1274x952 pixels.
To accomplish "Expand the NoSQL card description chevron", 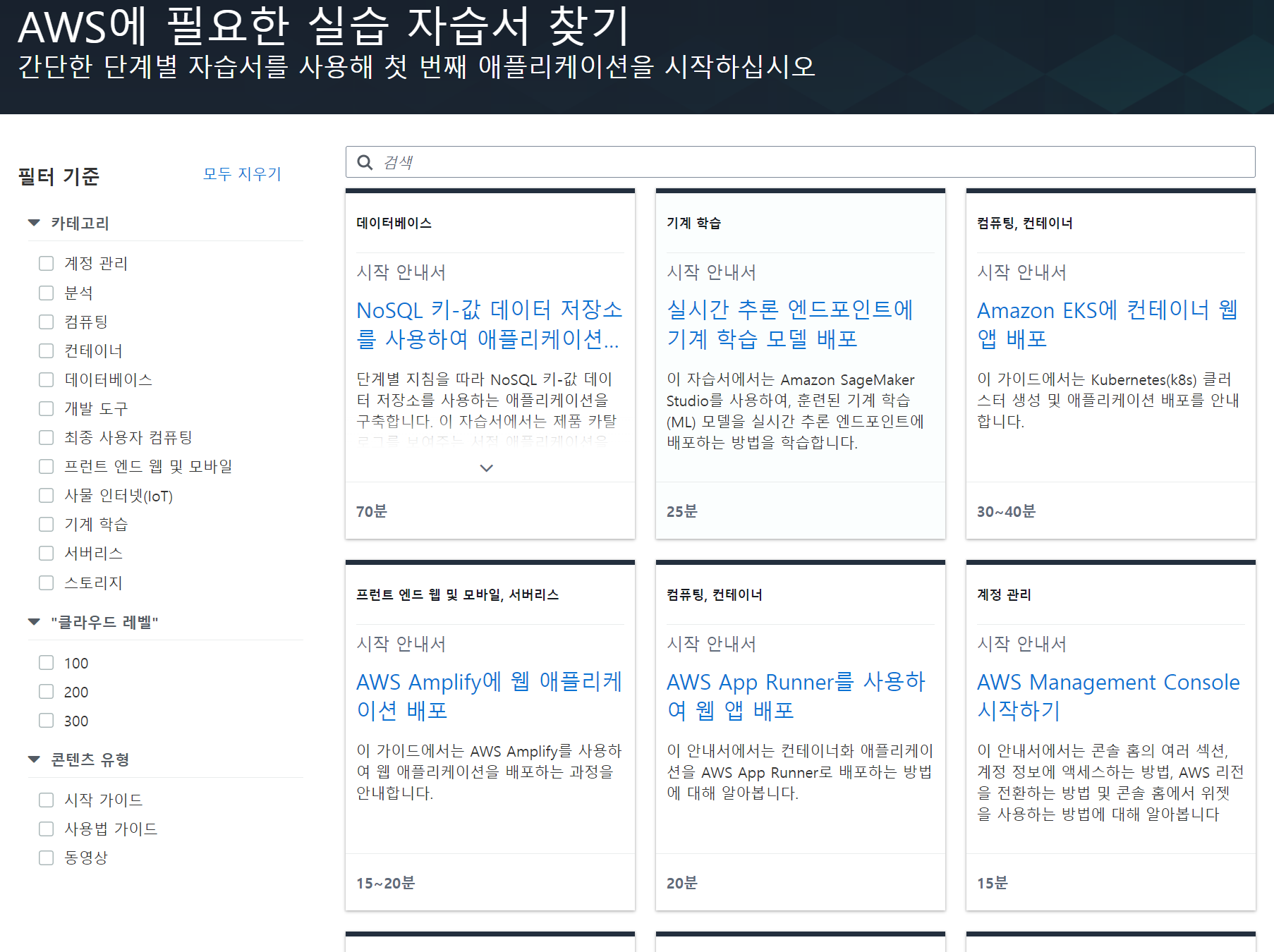I will [486, 468].
